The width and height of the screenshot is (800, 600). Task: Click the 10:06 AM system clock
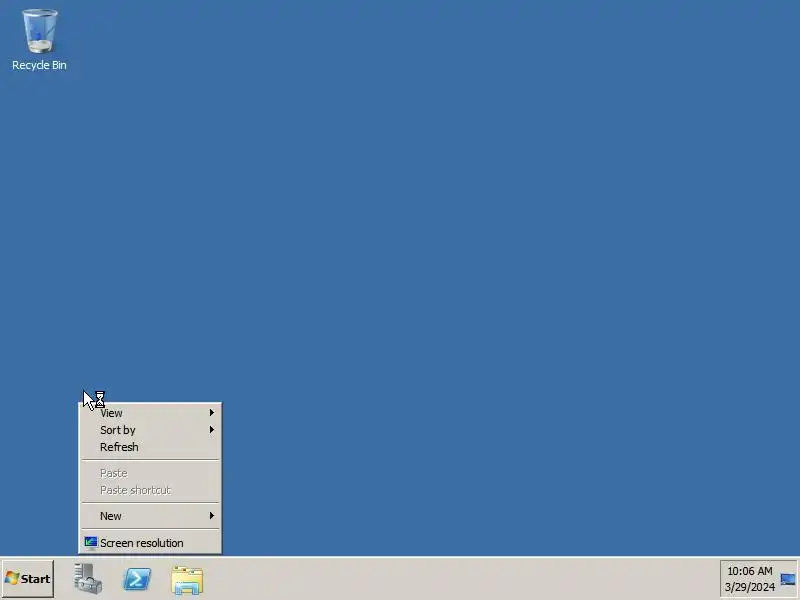(749, 571)
